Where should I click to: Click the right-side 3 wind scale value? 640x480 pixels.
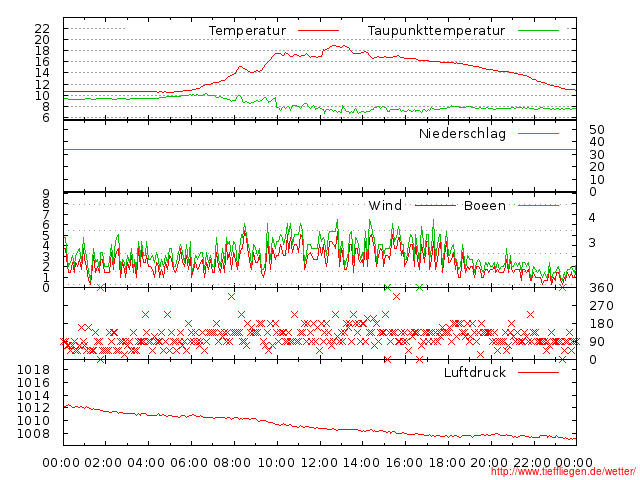point(592,243)
